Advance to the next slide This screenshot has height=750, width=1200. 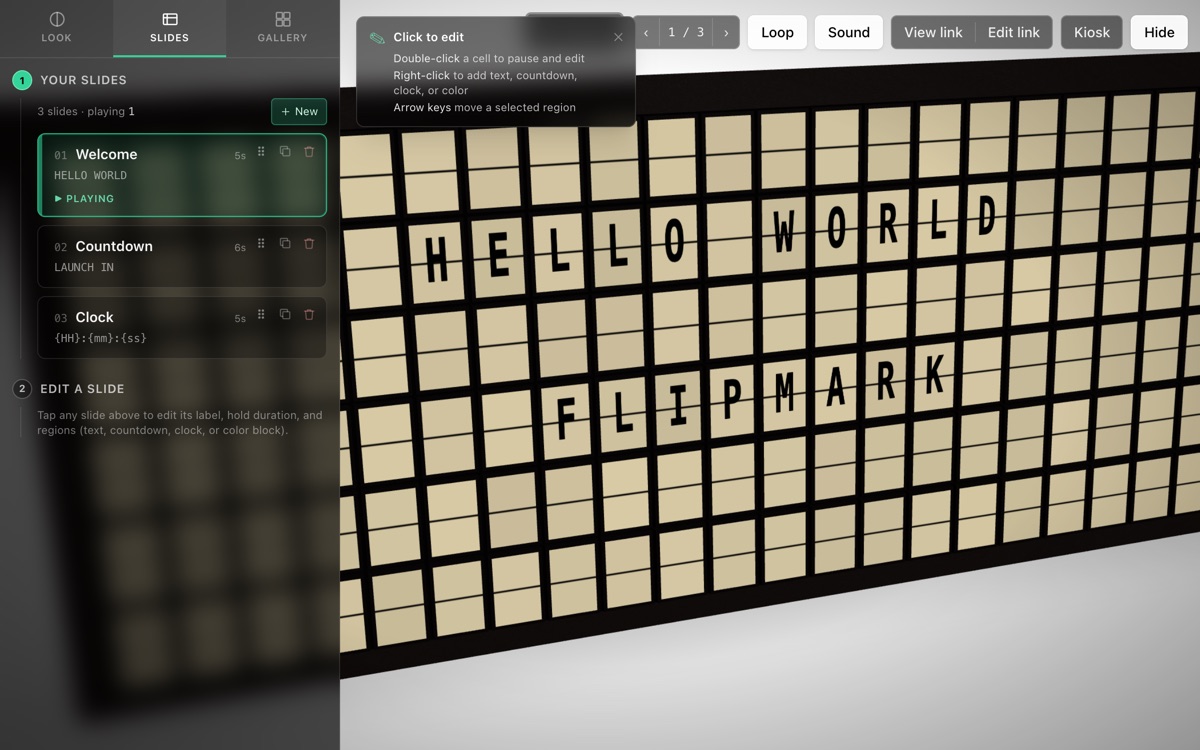[x=726, y=33]
